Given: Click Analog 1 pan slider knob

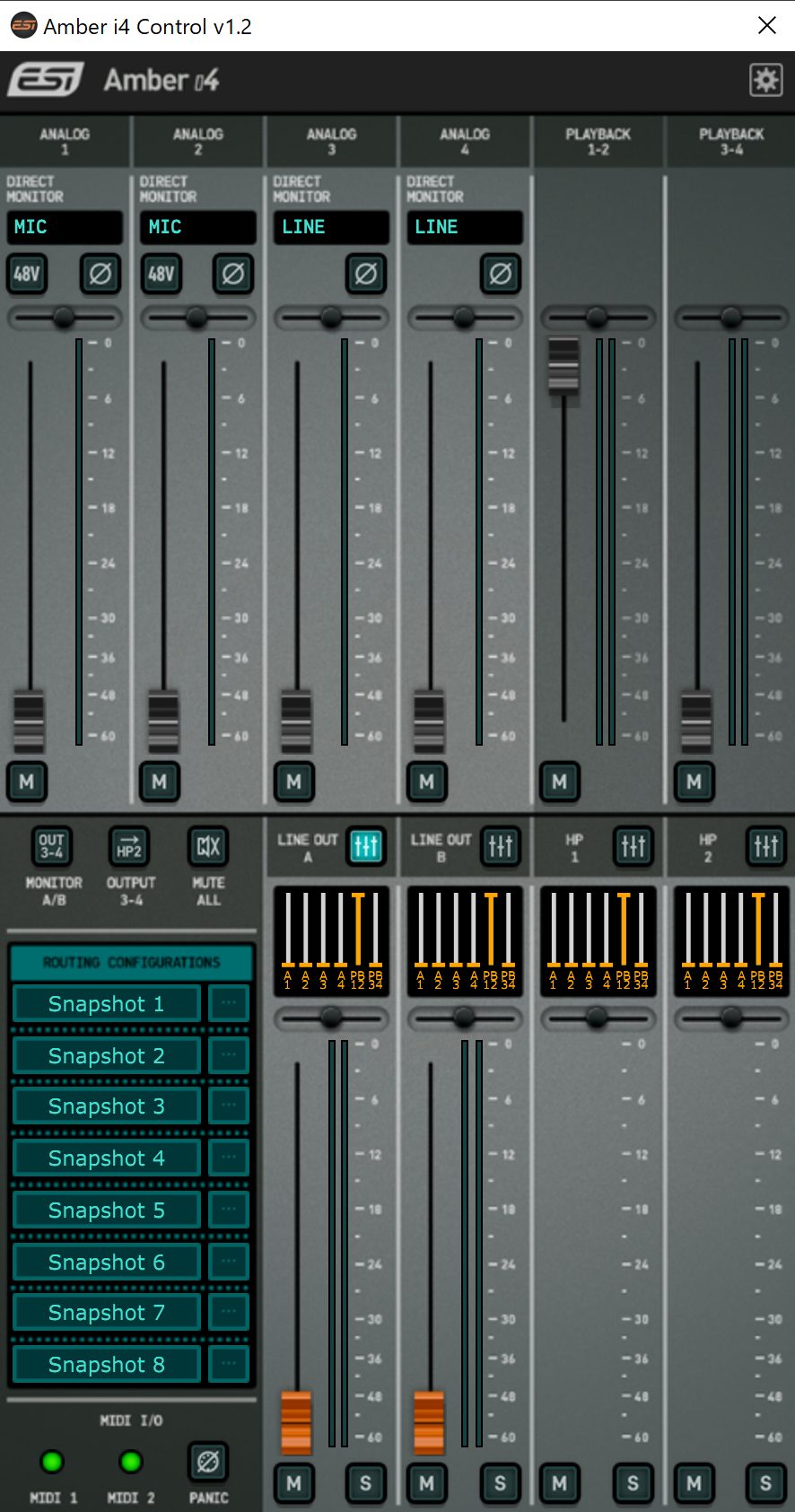Looking at the screenshot, I should pos(64,317).
